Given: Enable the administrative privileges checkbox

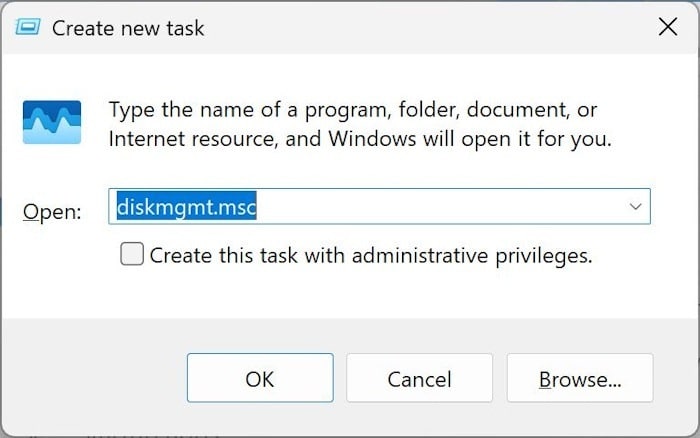Looking at the screenshot, I should click(131, 255).
